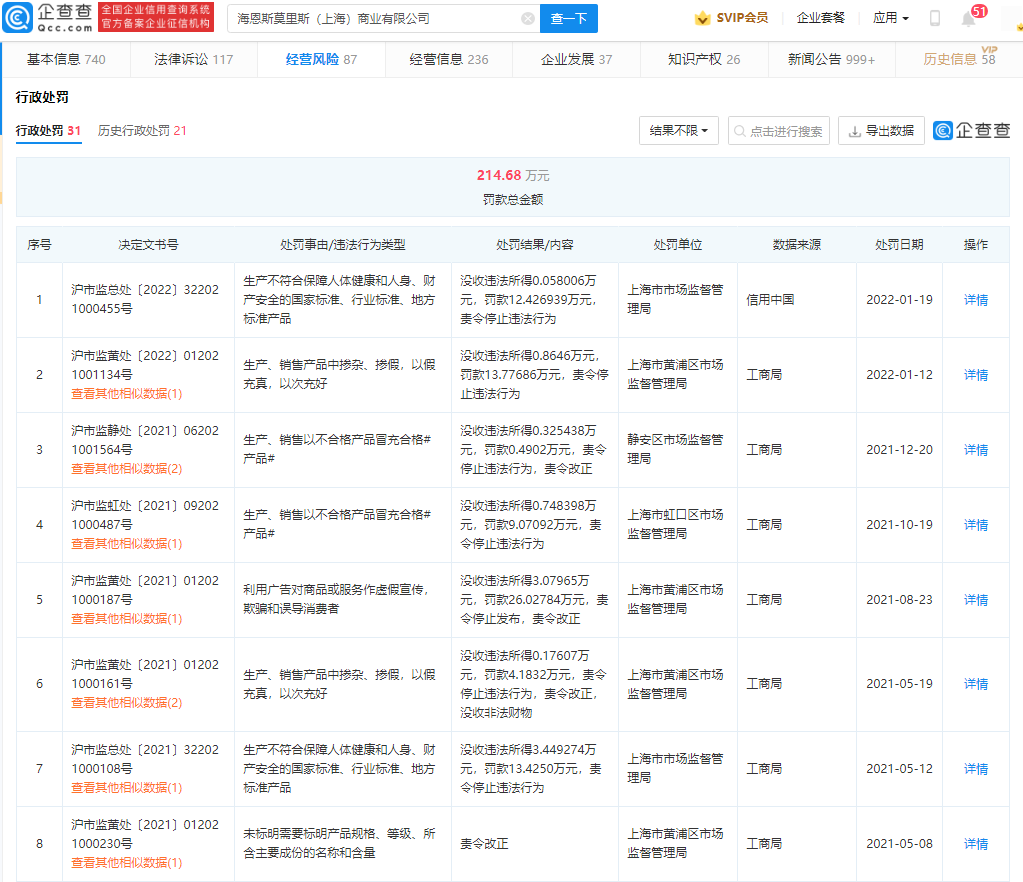
Task: Click the mobile phone icon in header
Action: 935,18
